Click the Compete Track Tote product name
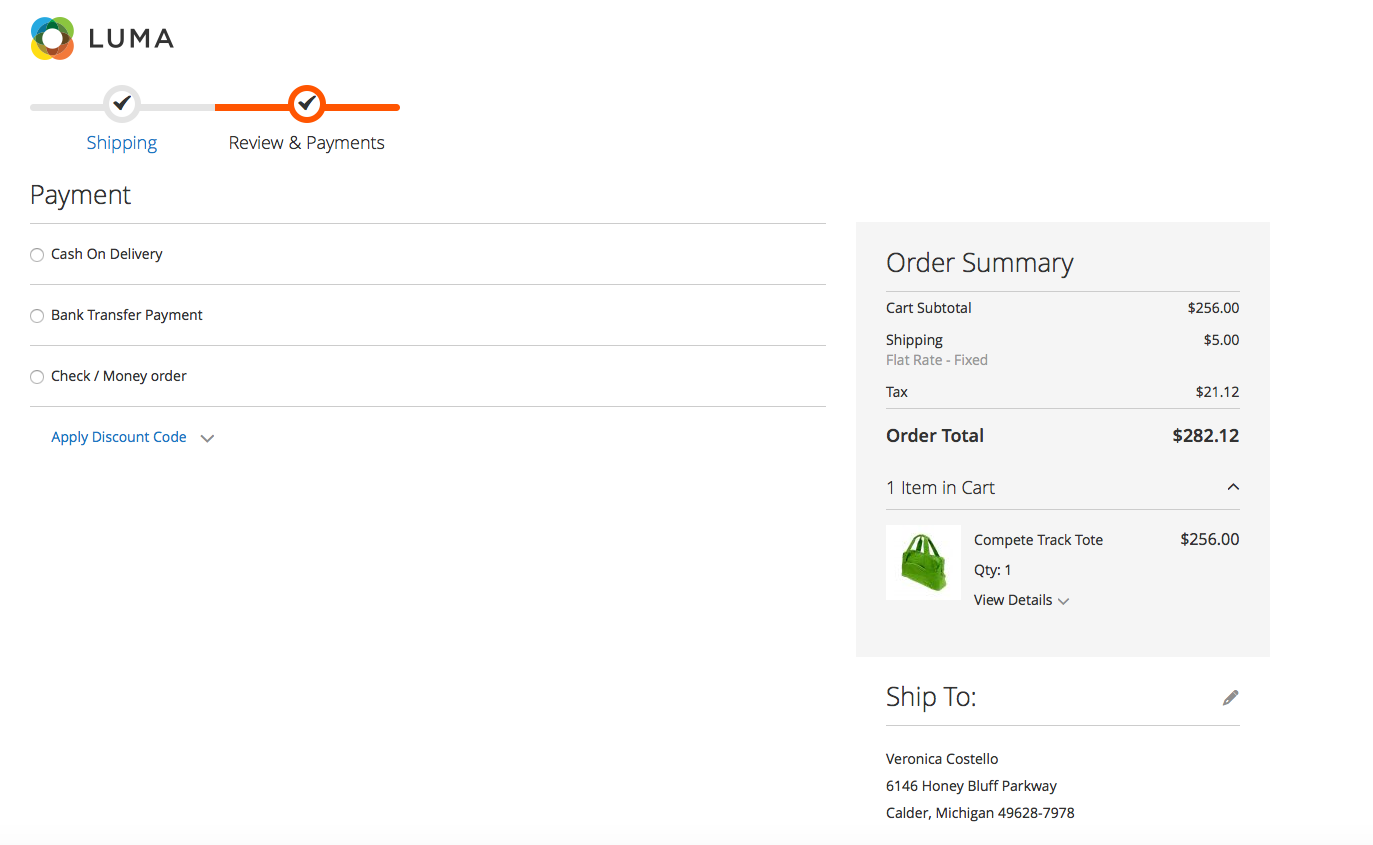Image resolution: width=1373 pixels, height=845 pixels. pos(1038,540)
